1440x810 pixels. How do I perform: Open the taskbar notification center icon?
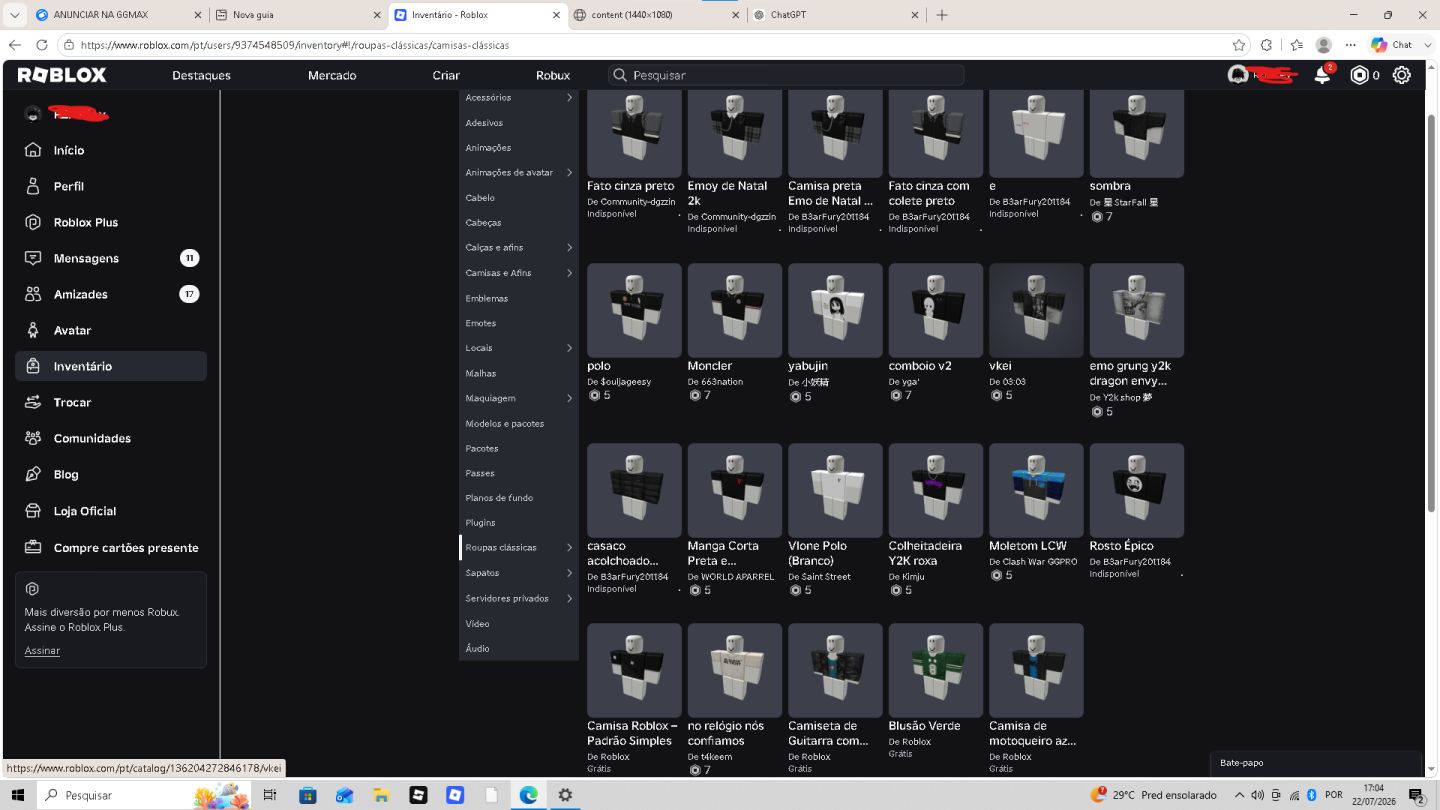point(1416,795)
